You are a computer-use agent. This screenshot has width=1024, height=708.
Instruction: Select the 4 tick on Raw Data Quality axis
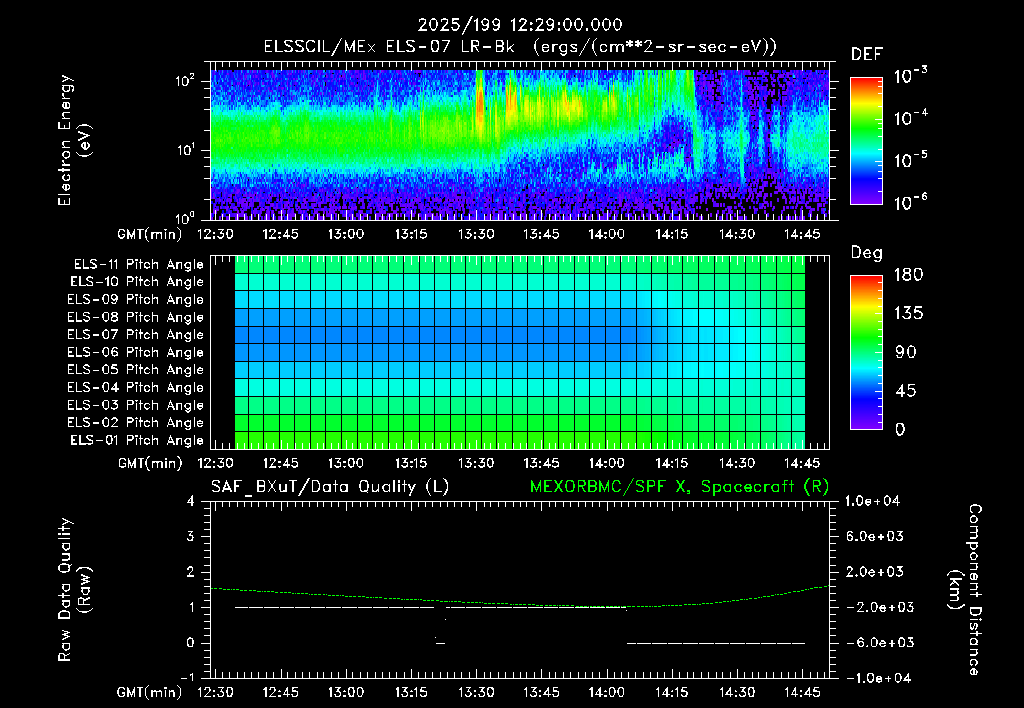(x=190, y=501)
